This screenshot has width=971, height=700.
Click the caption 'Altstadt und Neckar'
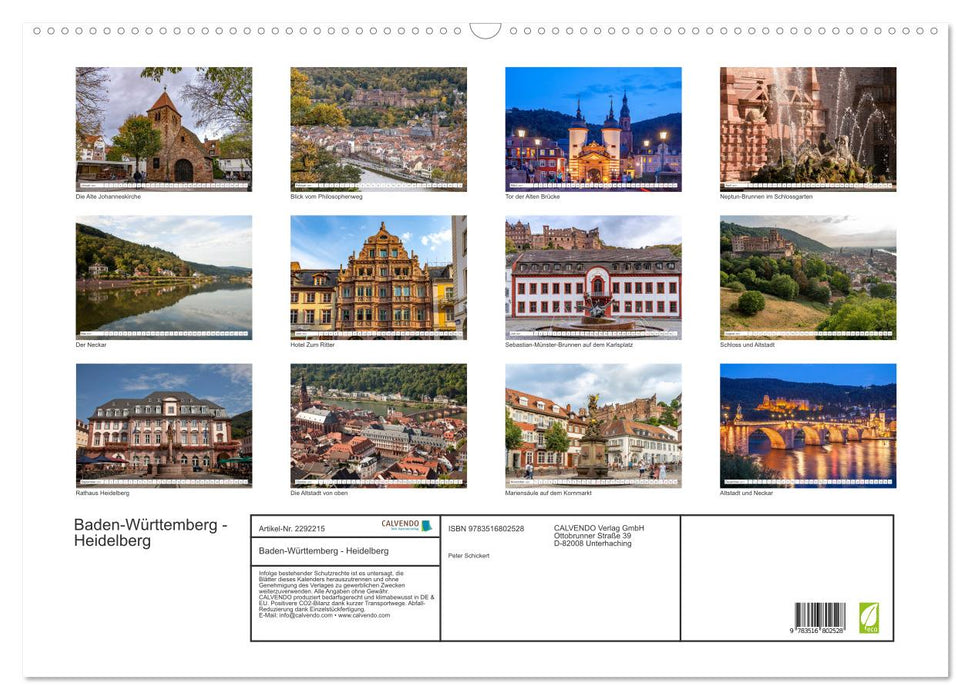746,493
